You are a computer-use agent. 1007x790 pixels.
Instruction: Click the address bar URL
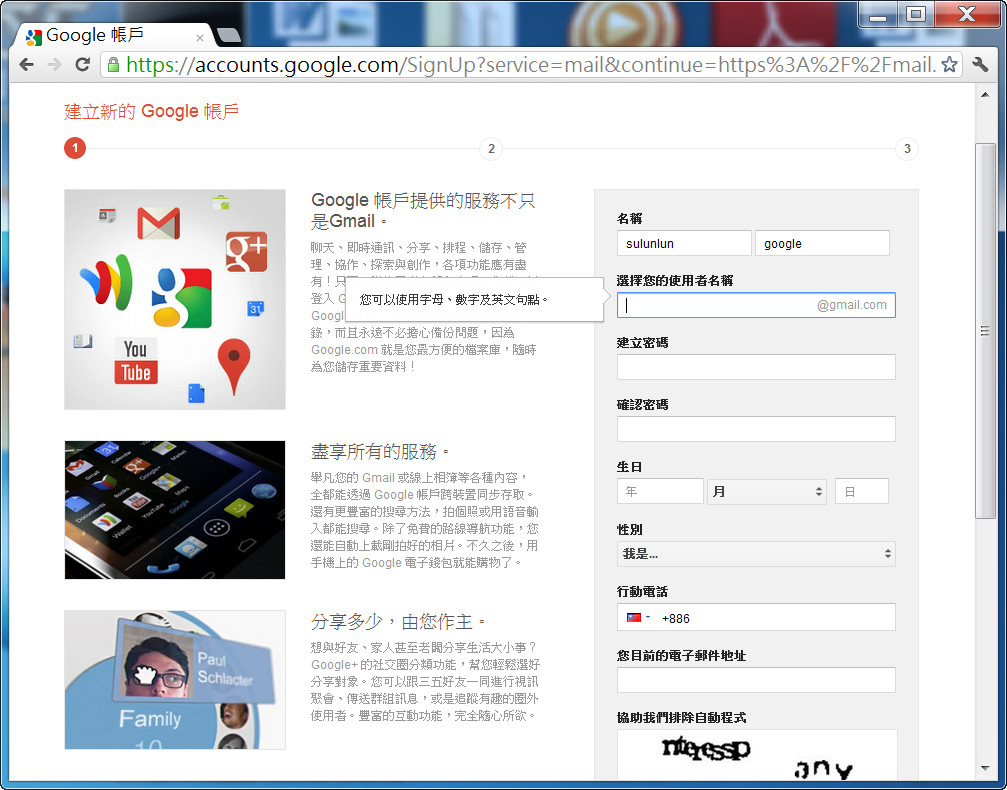point(530,65)
